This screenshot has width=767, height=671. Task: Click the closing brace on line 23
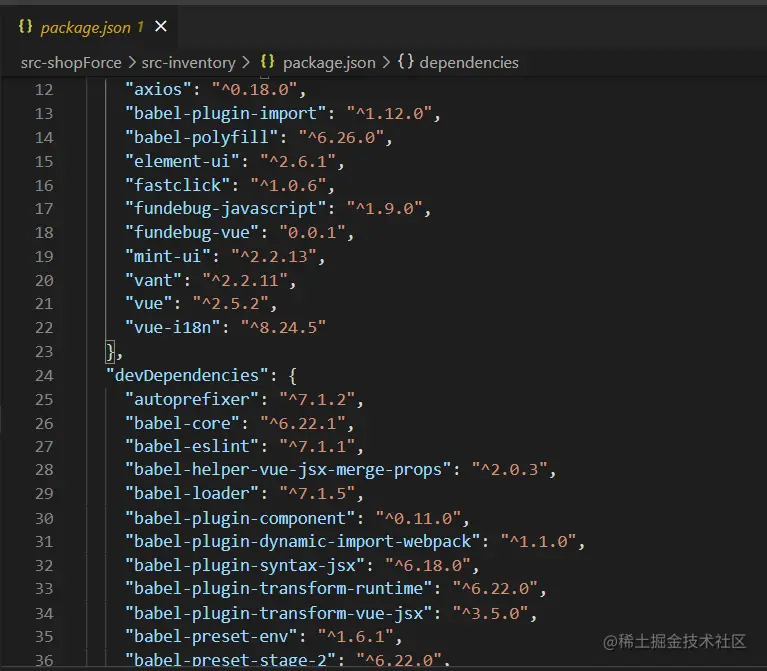coord(111,352)
